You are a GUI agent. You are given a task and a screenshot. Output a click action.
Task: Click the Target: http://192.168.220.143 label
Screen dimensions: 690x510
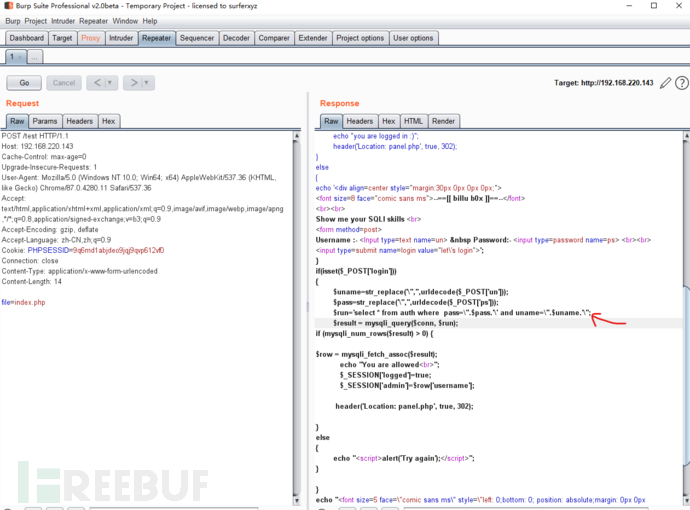tap(603, 83)
